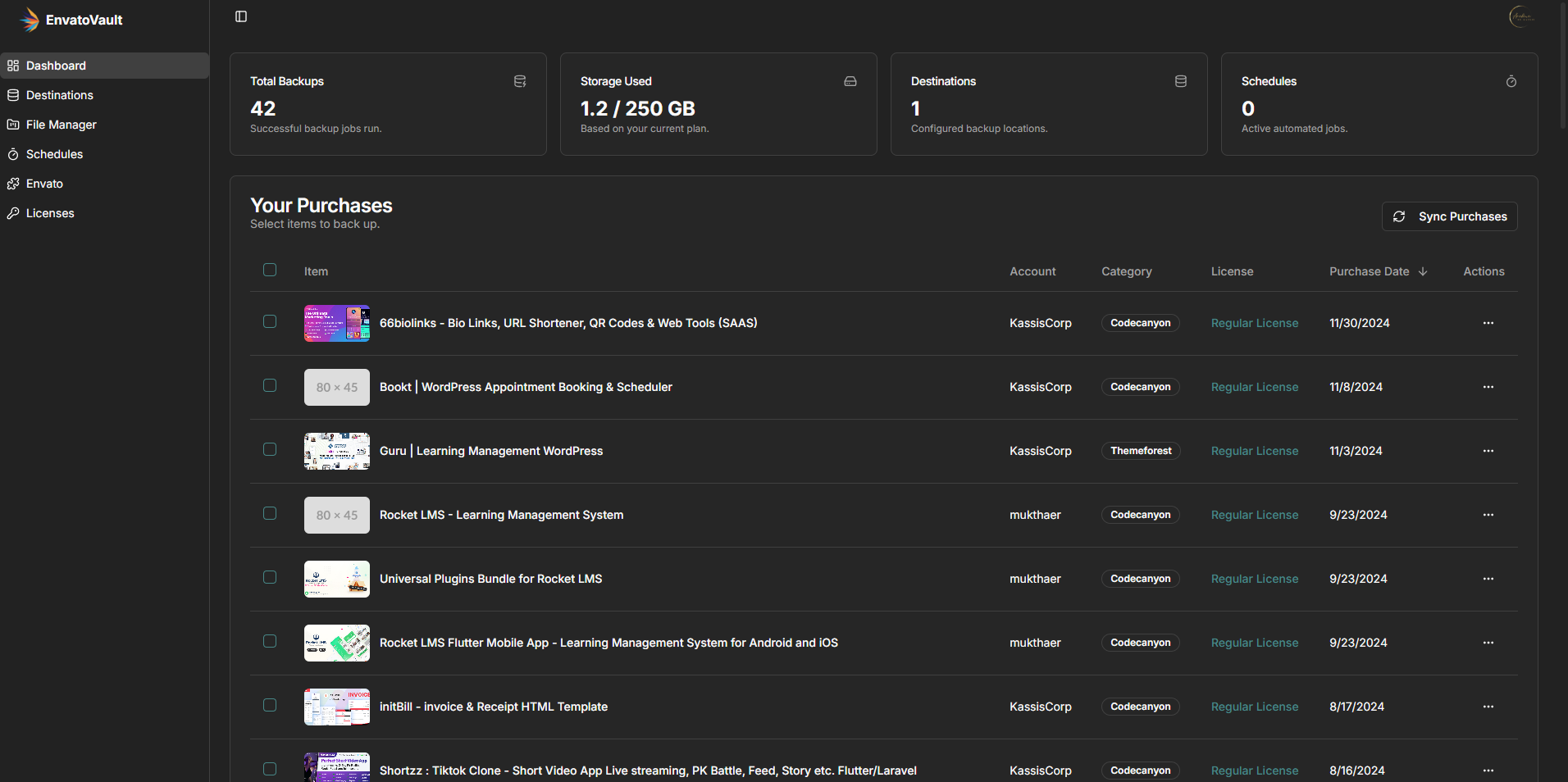Click the License column header

[1232, 271]
